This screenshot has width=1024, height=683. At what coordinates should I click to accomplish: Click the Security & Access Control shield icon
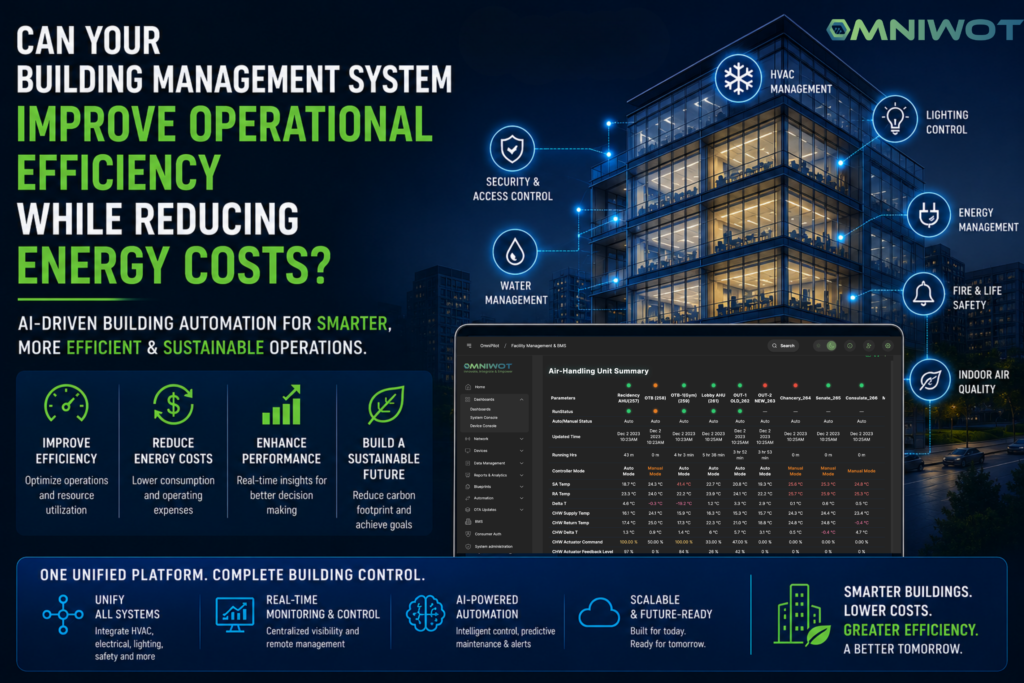point(513,148)
